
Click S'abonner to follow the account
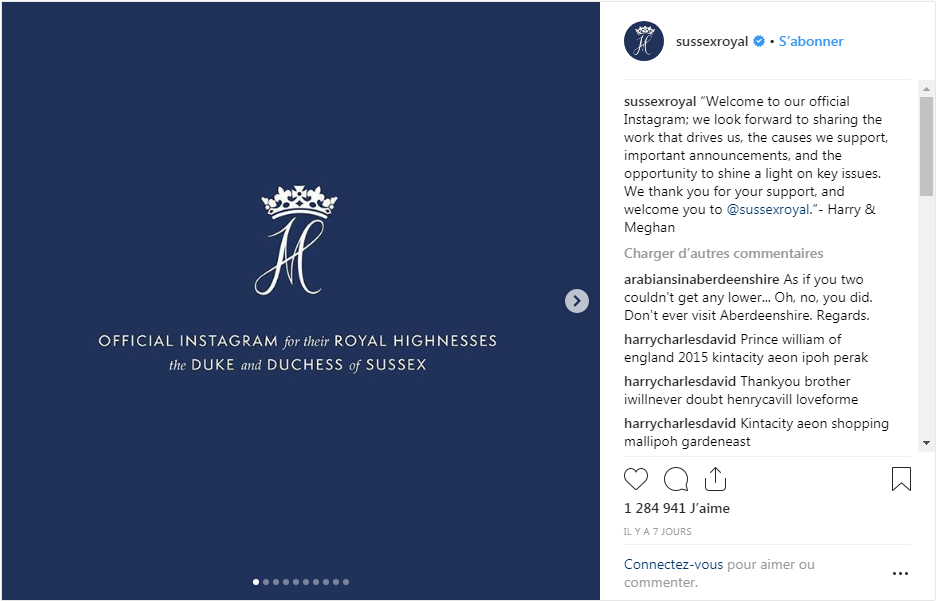pos(811,42)
